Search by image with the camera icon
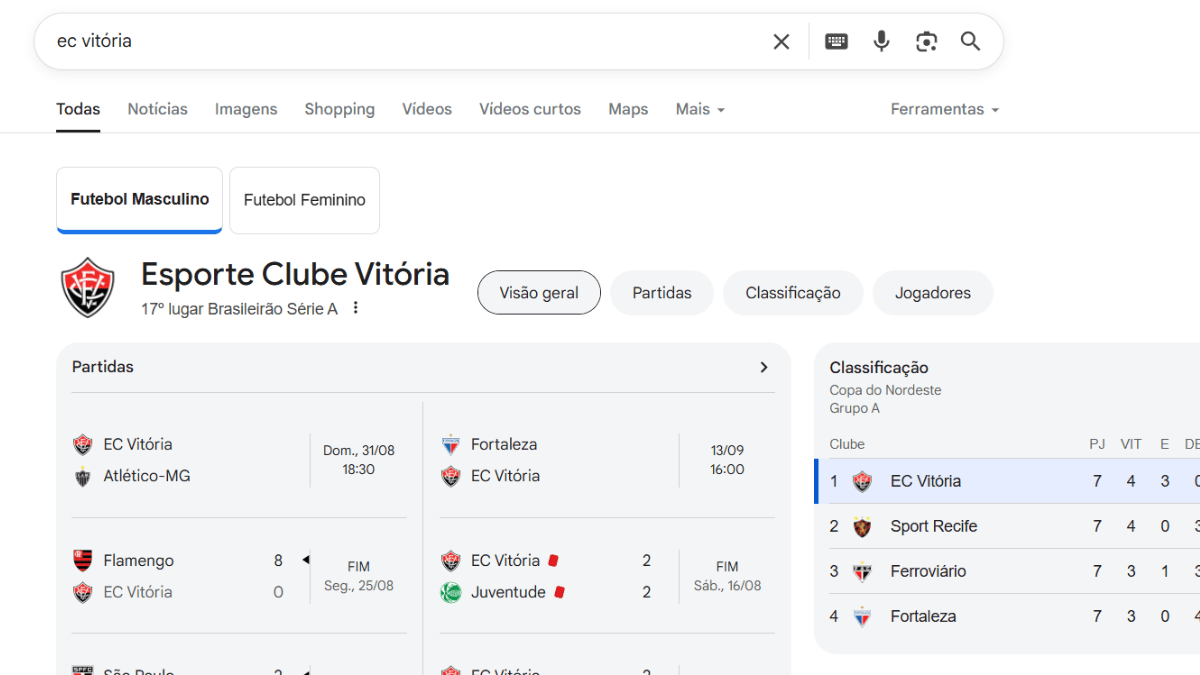 pyautogui.click(x=926, y=41)
